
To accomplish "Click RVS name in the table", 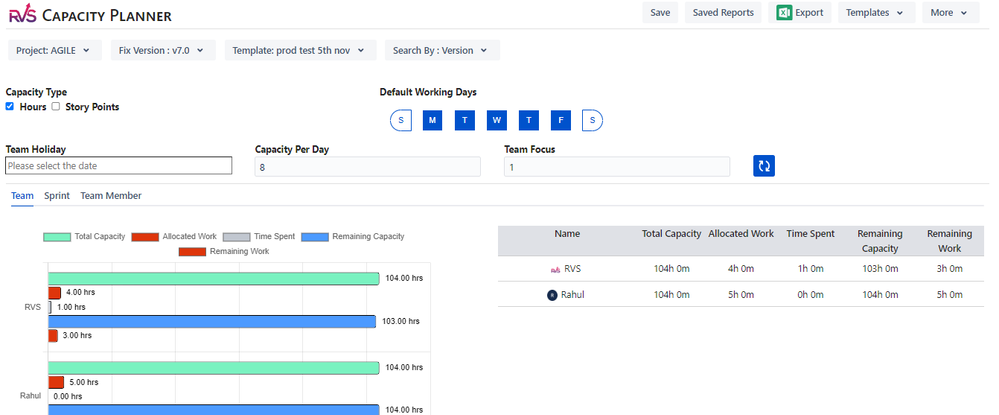I will pyautogui.click(x=573, y=269).
